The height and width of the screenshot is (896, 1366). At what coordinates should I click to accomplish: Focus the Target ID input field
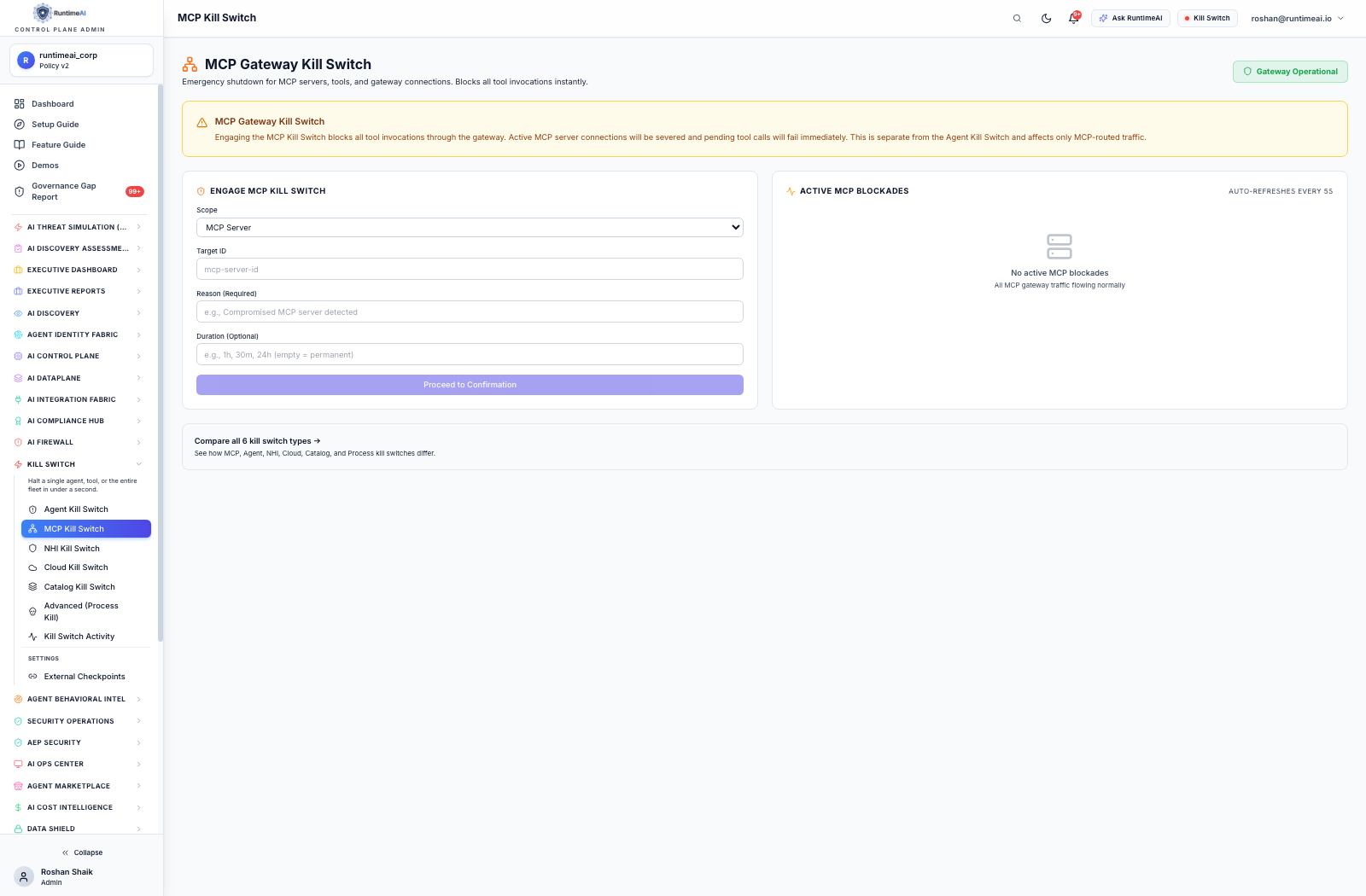[x=470, y=269]
